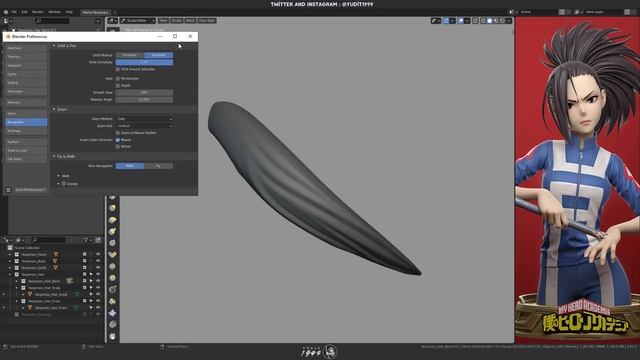640x360 pixels.
Task: Click Save Preferences button
Action: coord(31,190)
